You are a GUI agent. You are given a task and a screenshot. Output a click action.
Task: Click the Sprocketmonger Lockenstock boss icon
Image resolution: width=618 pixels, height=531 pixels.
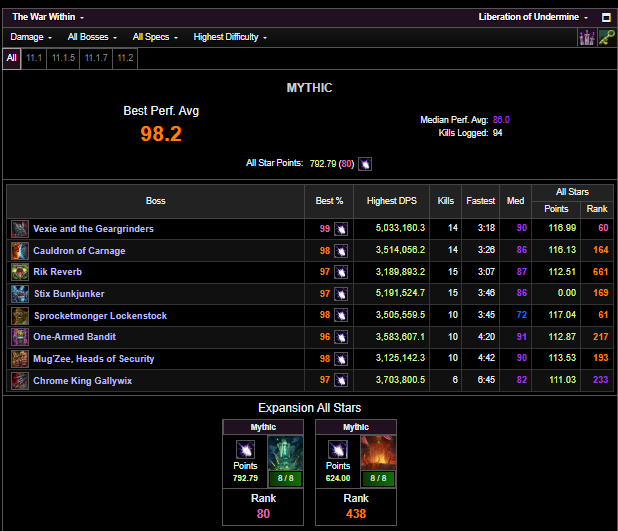pyautogui.click(x=20, y=315)
